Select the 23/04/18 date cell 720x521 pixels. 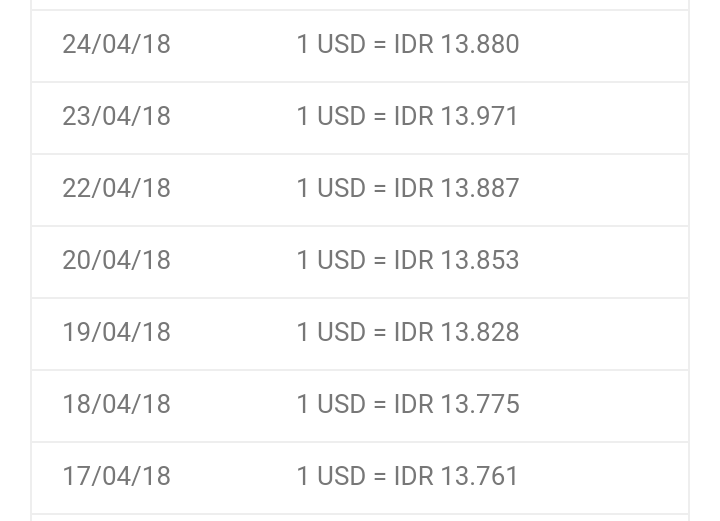116,116
